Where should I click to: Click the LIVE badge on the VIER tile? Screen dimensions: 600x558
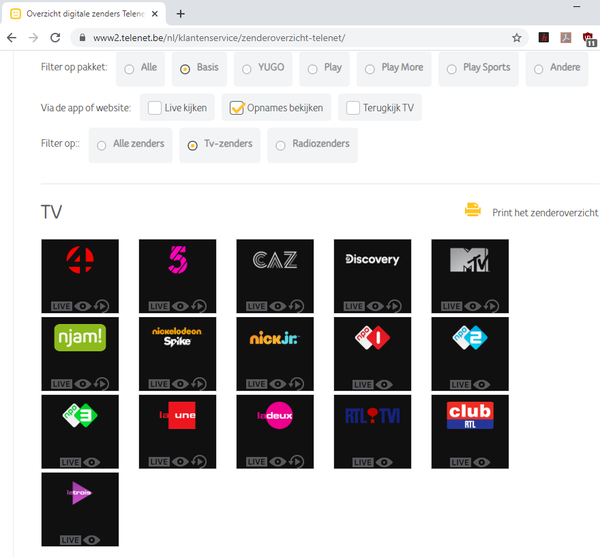[x=61, y=306]
